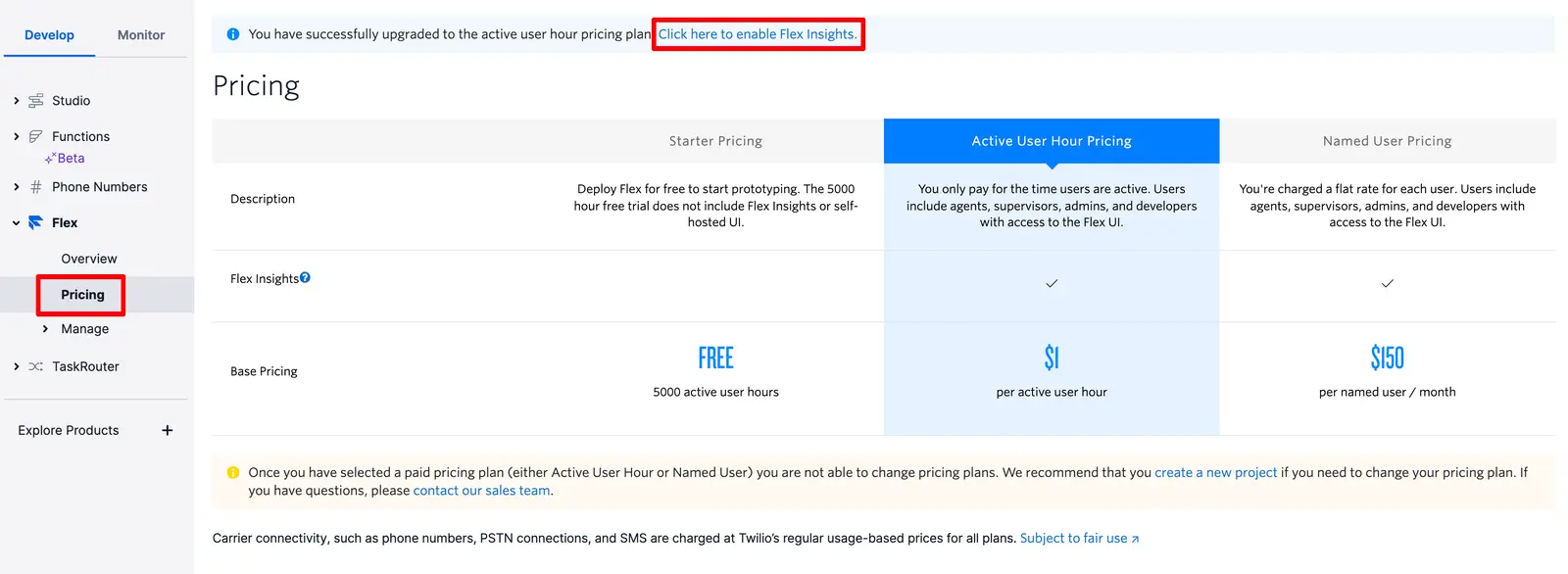This screenshot has width=1568, height=574.
Task: Open the TaskRouter icon in sidebar
Action: 35,366
